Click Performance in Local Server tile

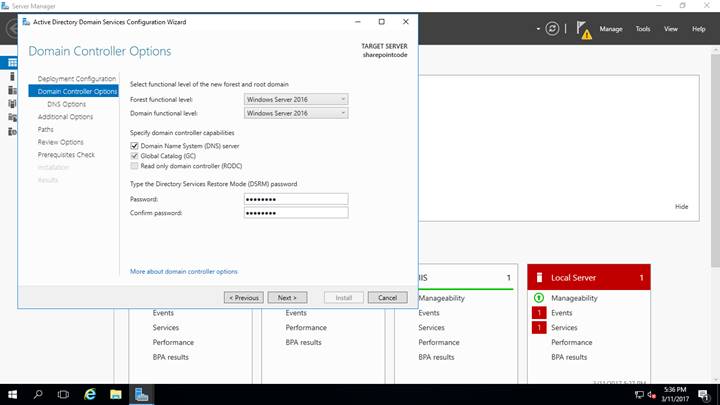tap(572, 342)
